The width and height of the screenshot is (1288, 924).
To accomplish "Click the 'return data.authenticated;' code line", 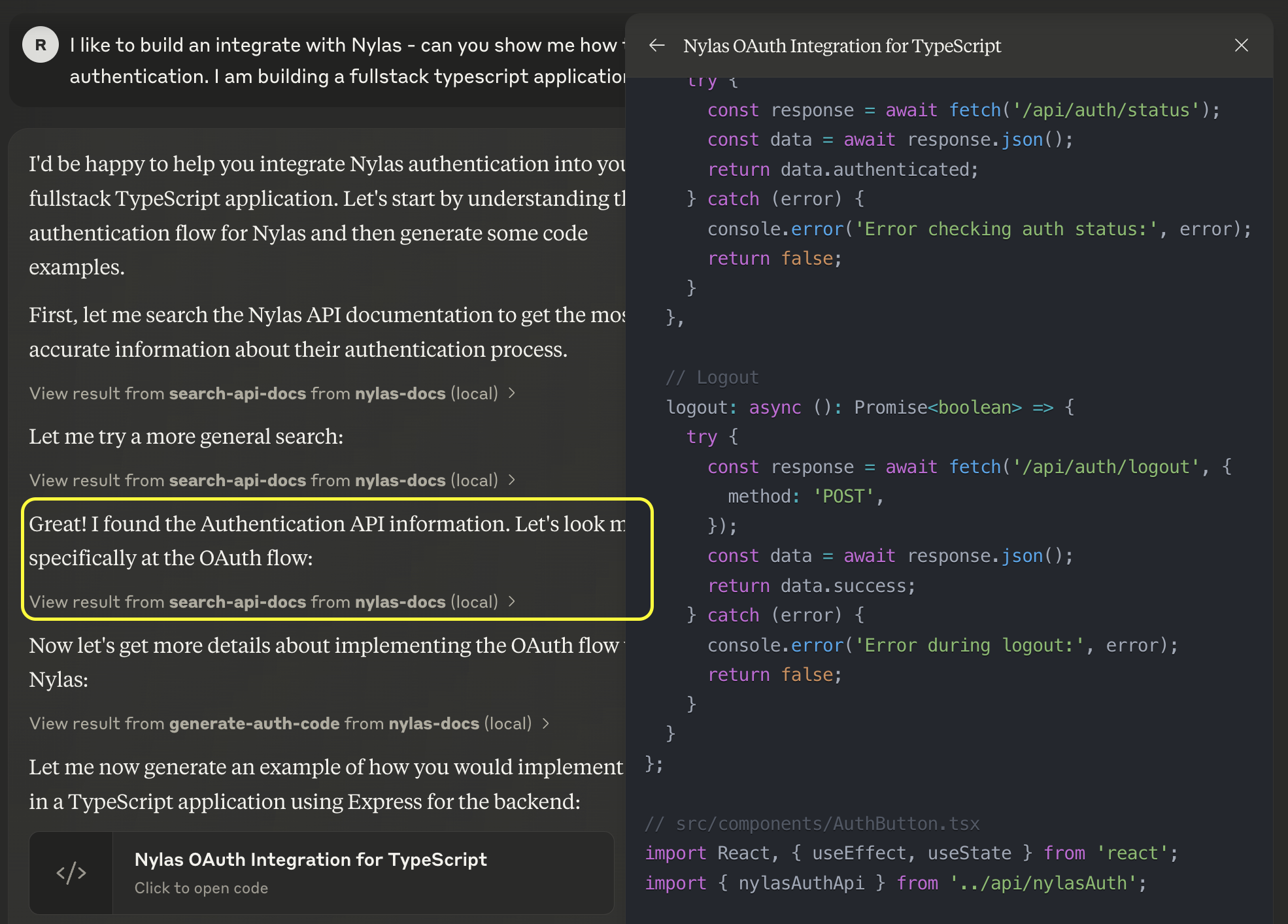I will pos(842,169).
